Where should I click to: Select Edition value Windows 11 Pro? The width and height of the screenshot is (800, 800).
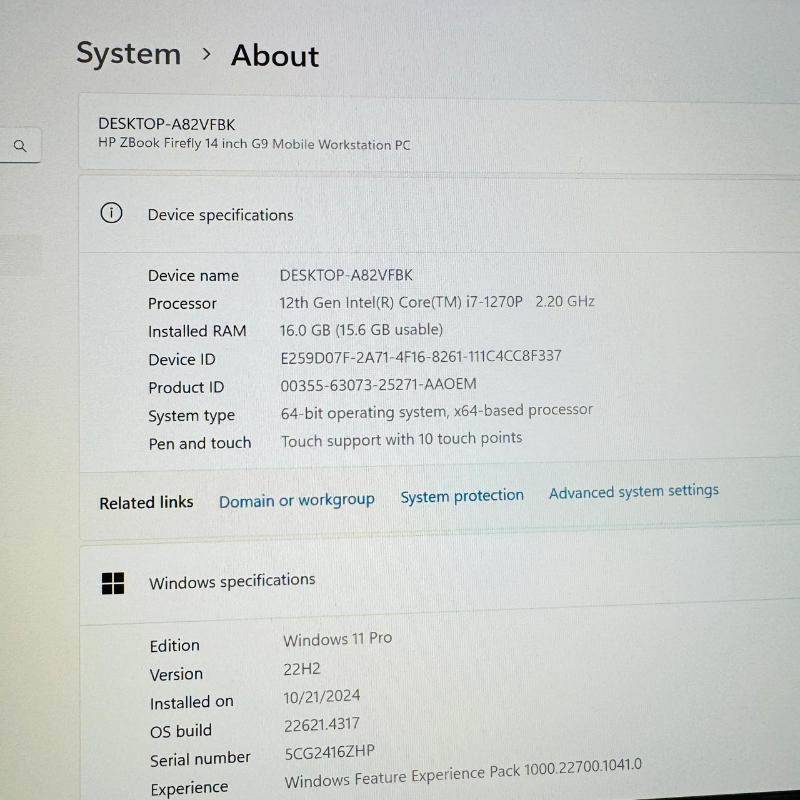[x=337, y=639]
